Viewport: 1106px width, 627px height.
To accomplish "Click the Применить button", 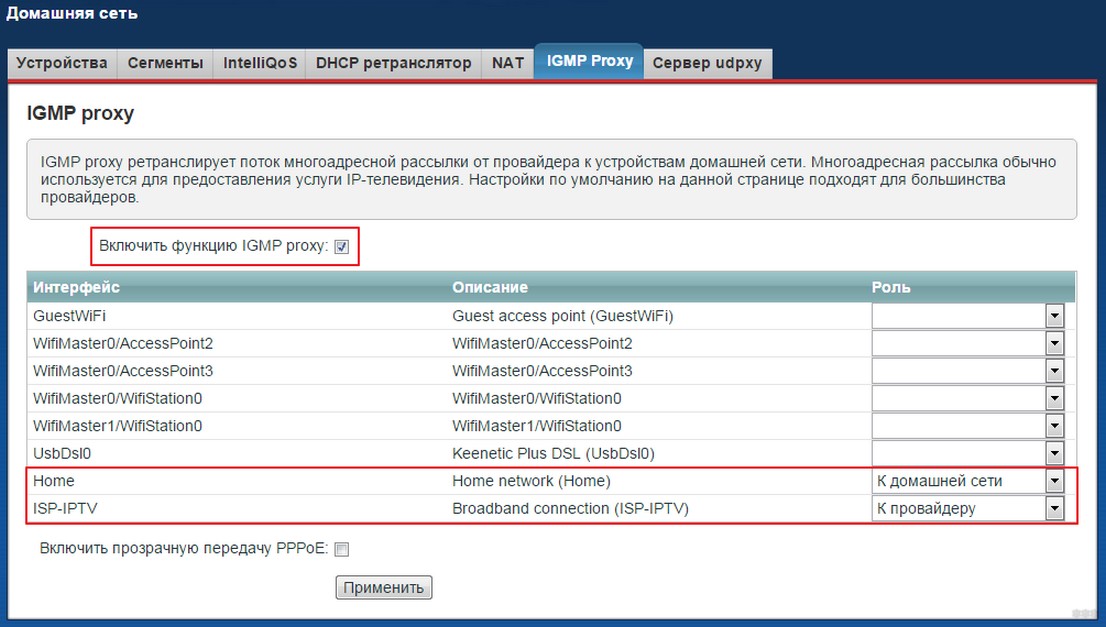I will (384, 588).
